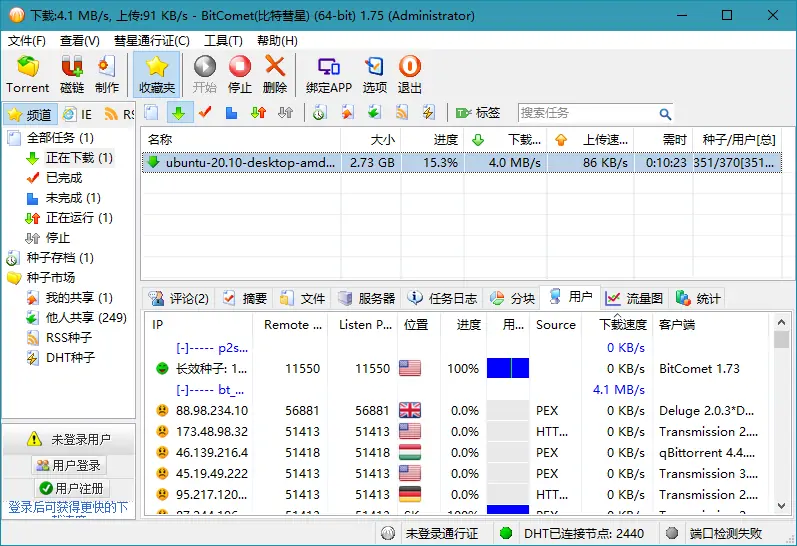This screenshot has height=546, width=797.
Task: Select 已完成 tree item
Action: tap(64, 178)
